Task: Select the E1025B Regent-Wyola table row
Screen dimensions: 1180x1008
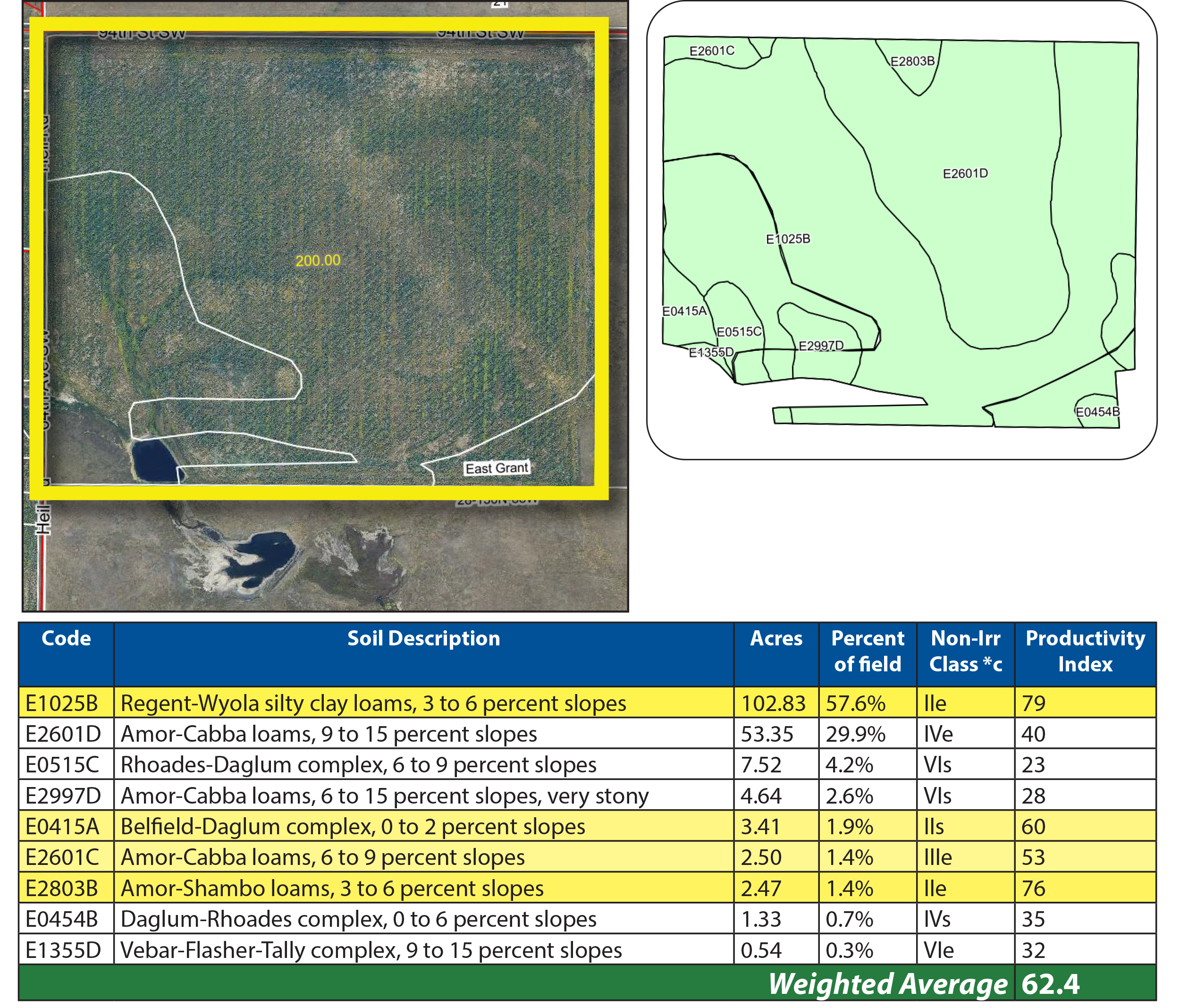Action: (373, 703)
